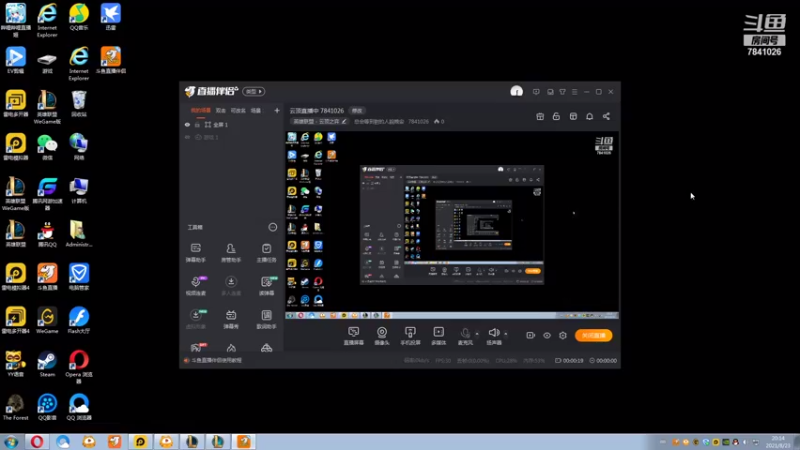Open The Forest desktop shortcut
The image size is (800, 450).
15,407
